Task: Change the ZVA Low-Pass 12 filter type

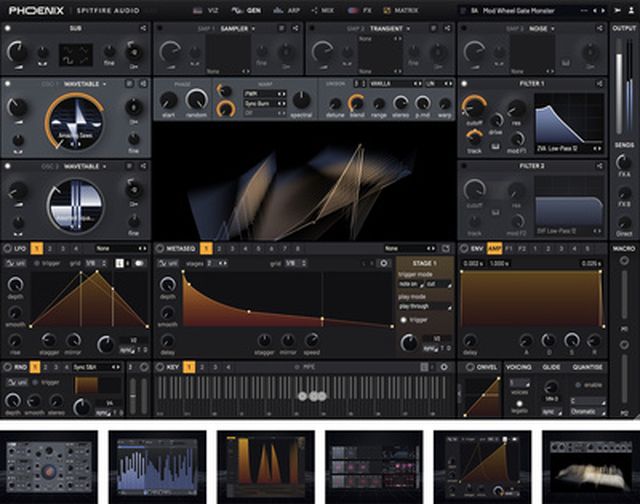Action: (x=569, y=149)
